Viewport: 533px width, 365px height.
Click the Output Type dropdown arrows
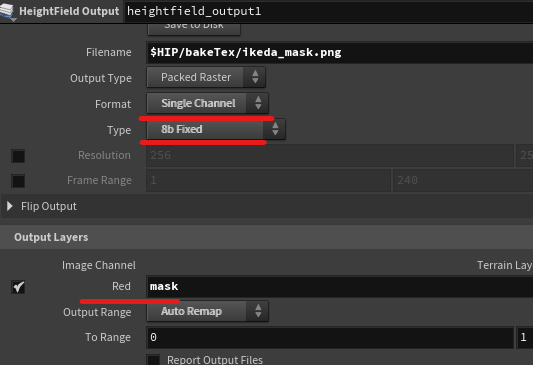point(255,77)
